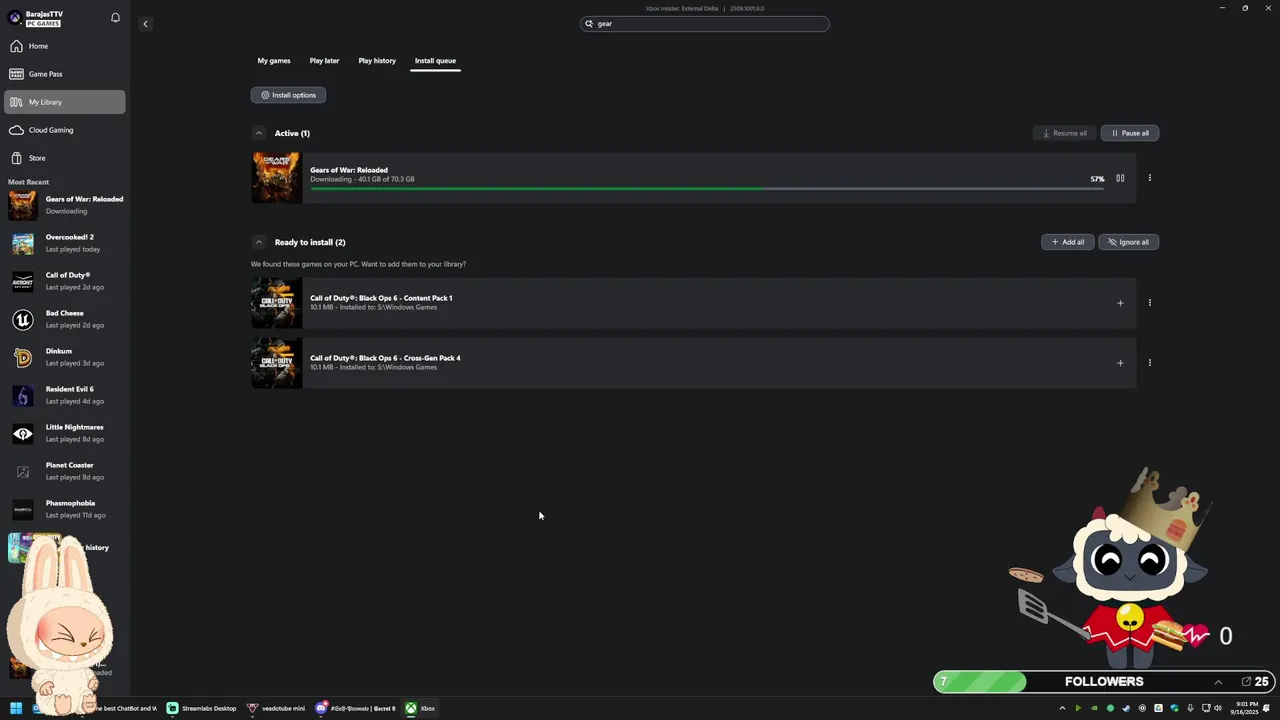Open Resident Evil 6 from Most Recent

66,395
